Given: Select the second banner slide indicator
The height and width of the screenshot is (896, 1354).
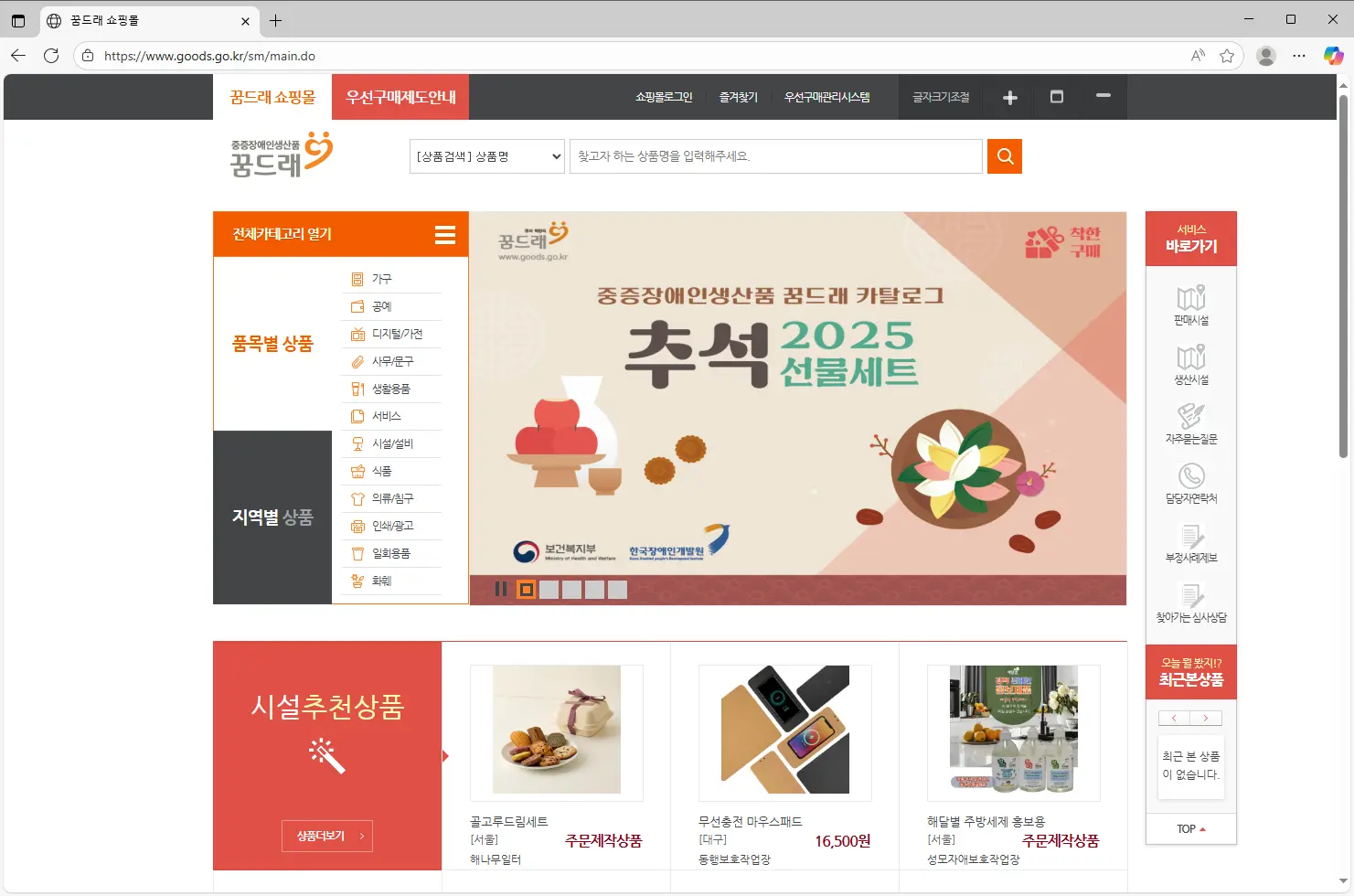Looking at the screenshot, I should [549, 590].
